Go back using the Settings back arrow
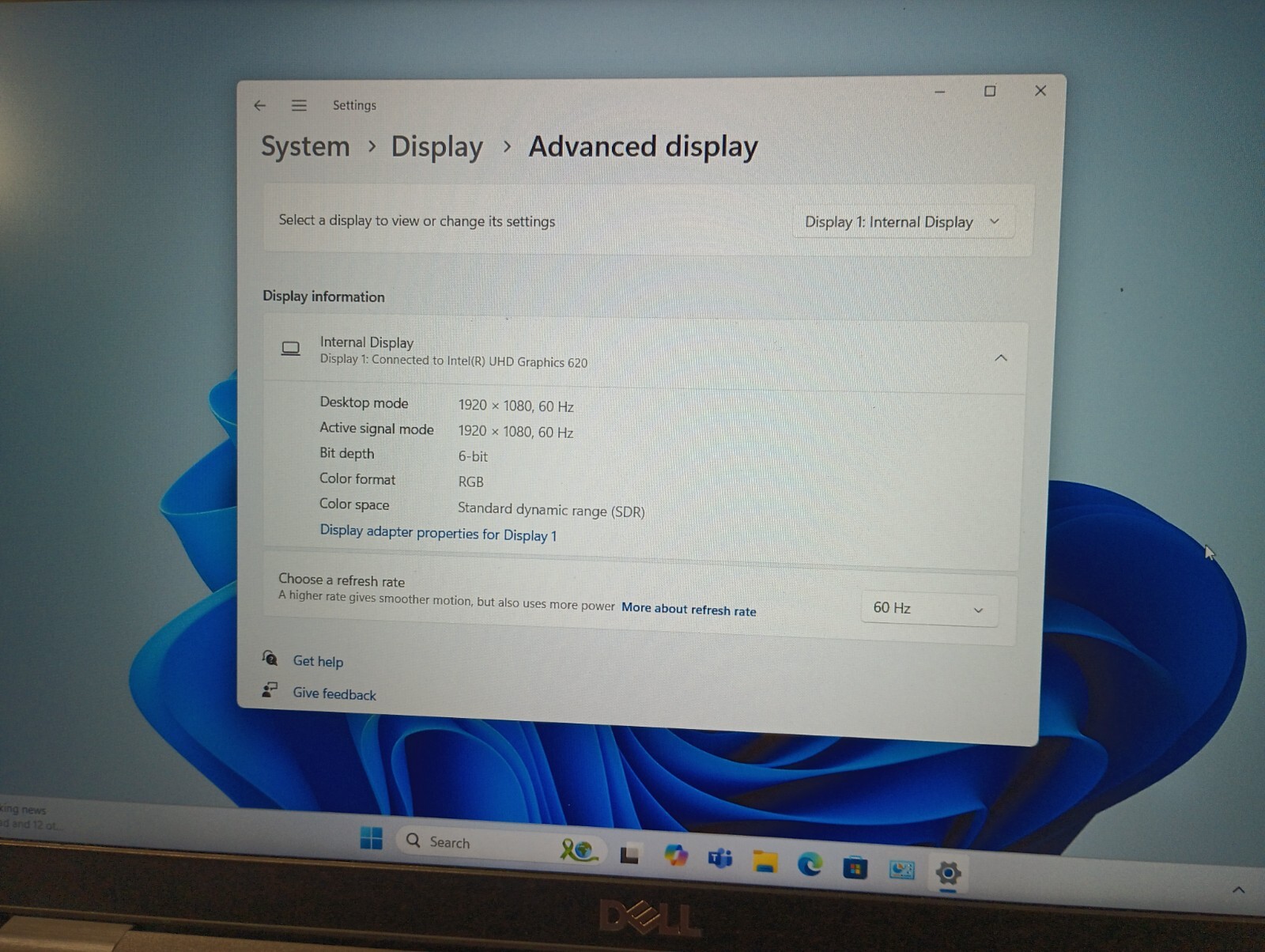 [x=260, y=105]
